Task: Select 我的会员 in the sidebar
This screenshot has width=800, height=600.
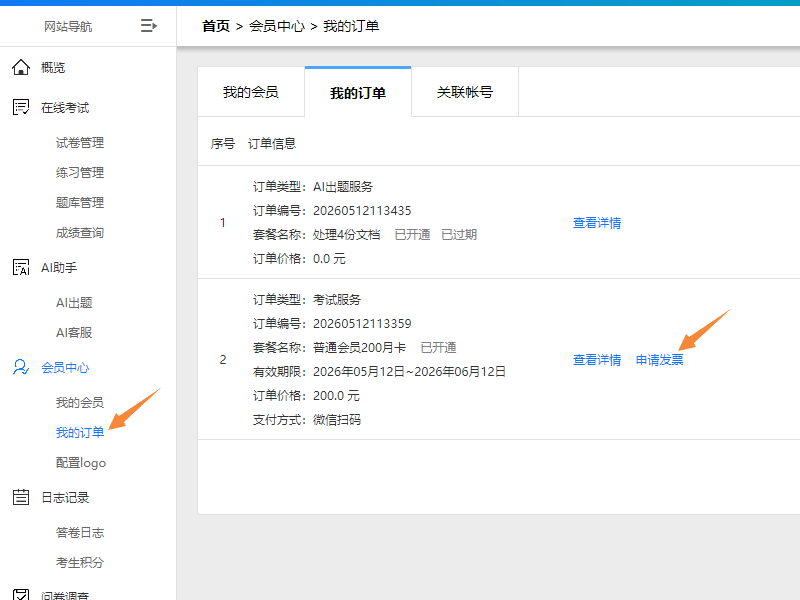Action: click(80, 403)
